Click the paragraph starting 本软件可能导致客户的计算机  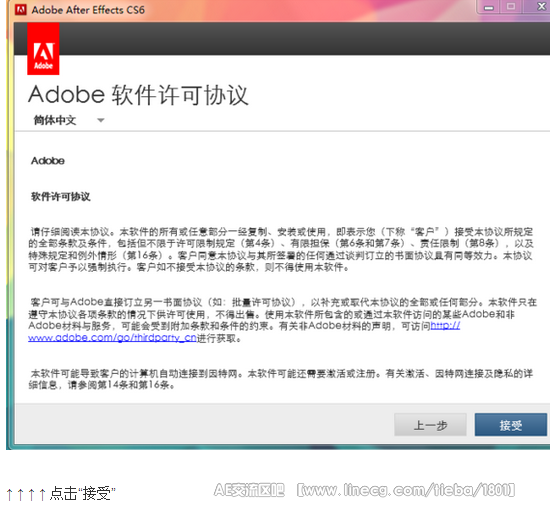tap(281, 379)
